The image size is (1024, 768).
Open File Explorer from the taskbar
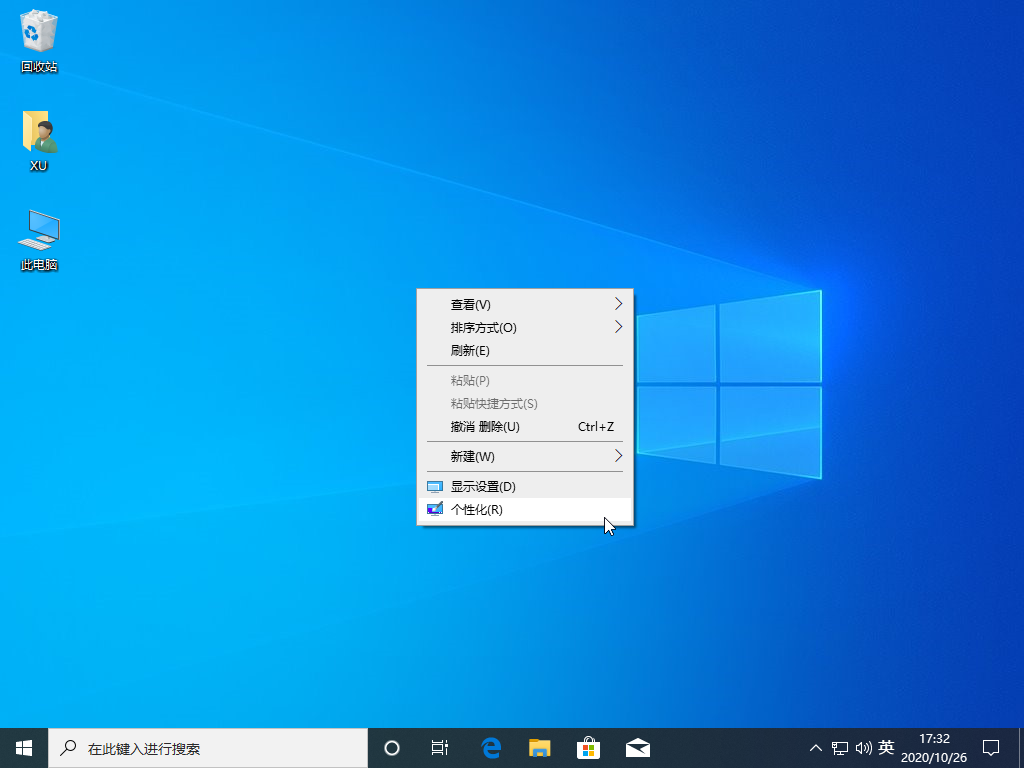[x=539, y=747]
